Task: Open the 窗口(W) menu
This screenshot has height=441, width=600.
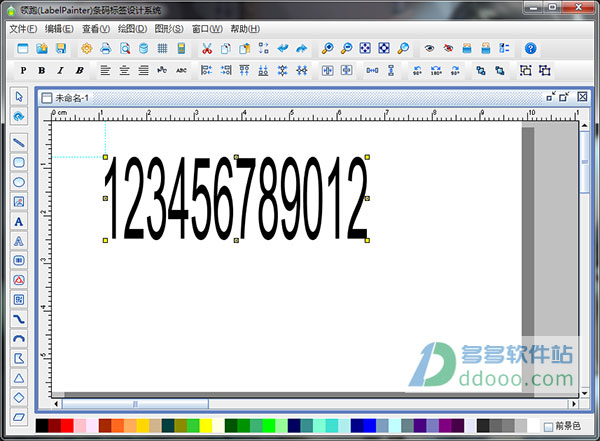Action: [x=207, y=29]
